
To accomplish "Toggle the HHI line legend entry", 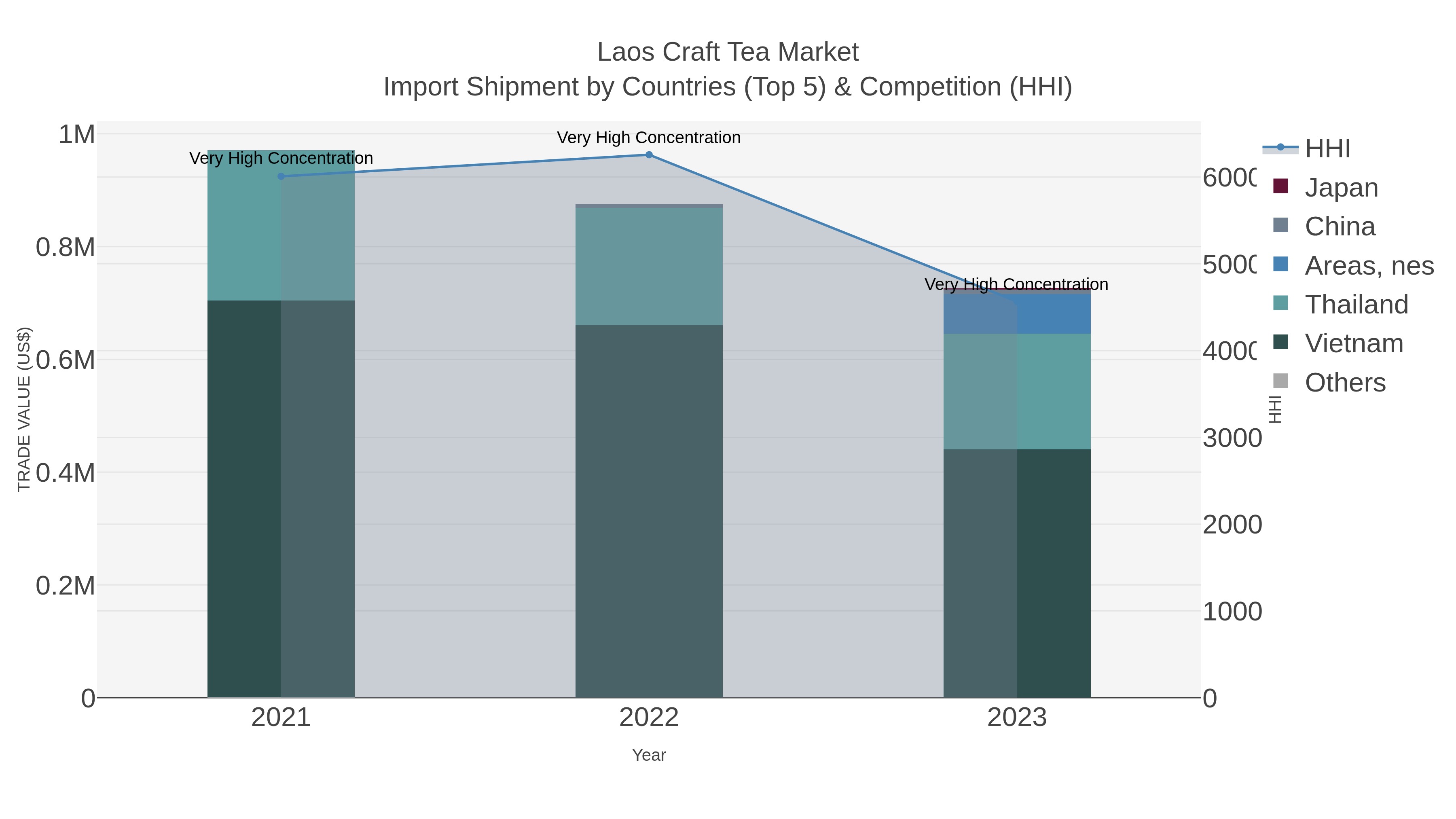I will pos(1306,149).
